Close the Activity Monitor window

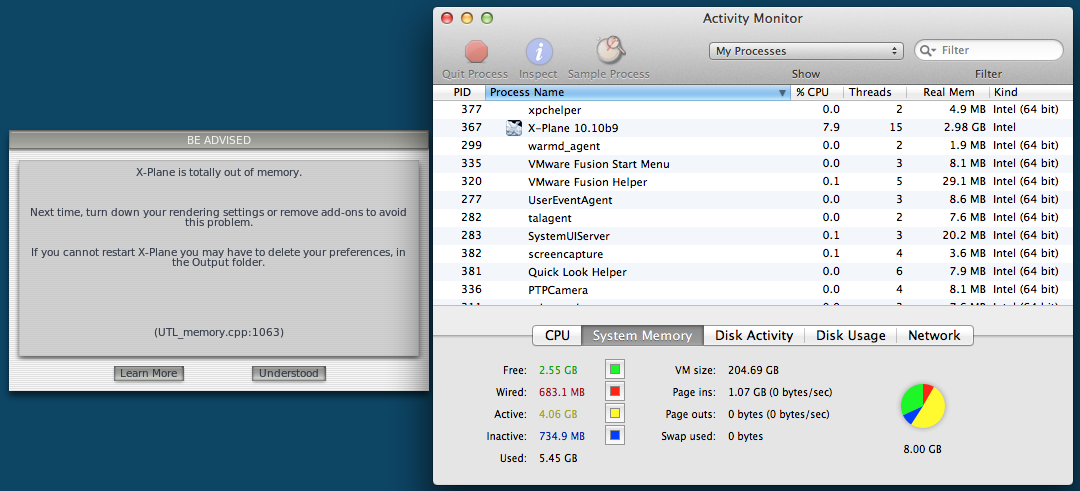point(447,19)
